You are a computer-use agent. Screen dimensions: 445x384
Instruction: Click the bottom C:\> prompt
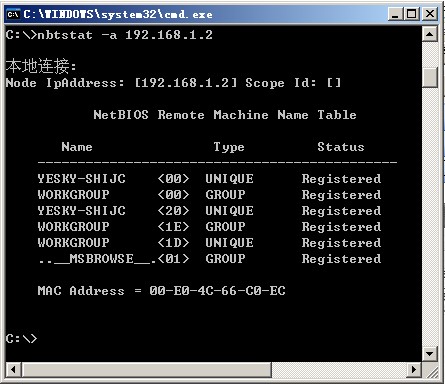[21, 339]
